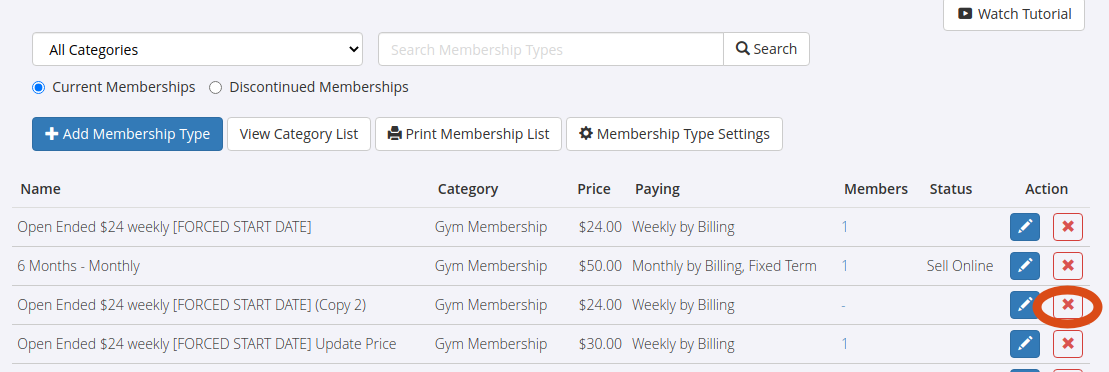Click Watch Tutorial button
The image size is (1109, 372).
click(1014, 14)
